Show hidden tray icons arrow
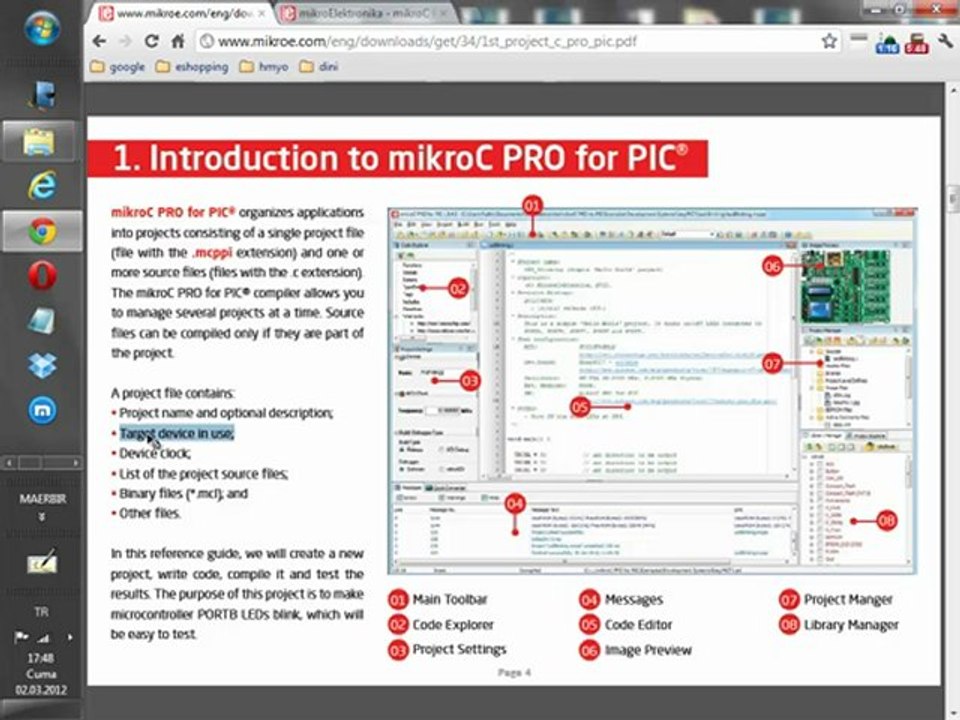Screen dimensions: 960x720 70,637
